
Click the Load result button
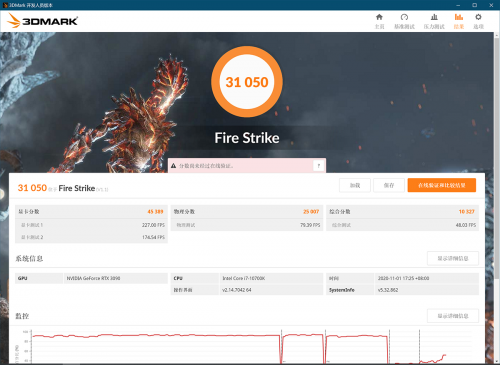[355, 185]
